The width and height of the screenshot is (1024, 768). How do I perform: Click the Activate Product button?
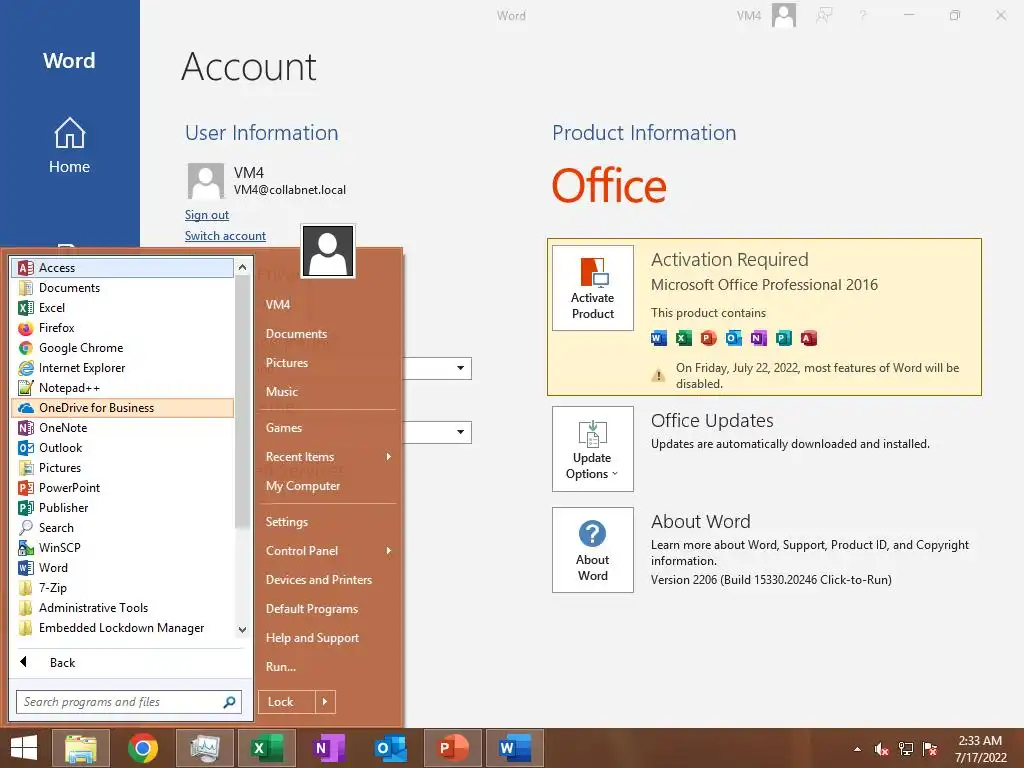coord(593,288)
